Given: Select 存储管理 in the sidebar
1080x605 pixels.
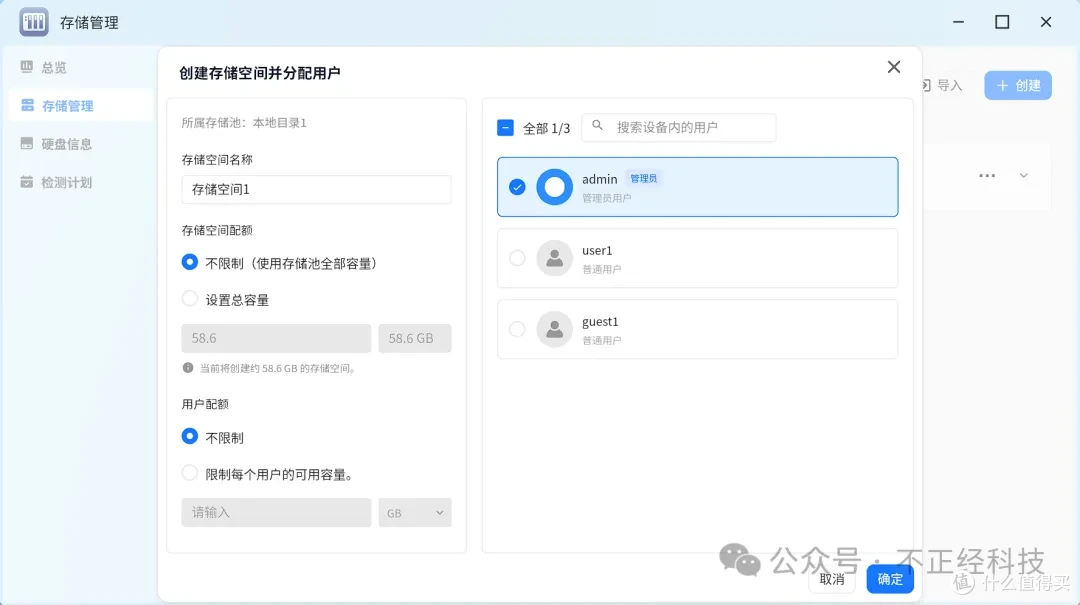Looking at the screenshot, I should pyautogui.click(x=81, y=105).
